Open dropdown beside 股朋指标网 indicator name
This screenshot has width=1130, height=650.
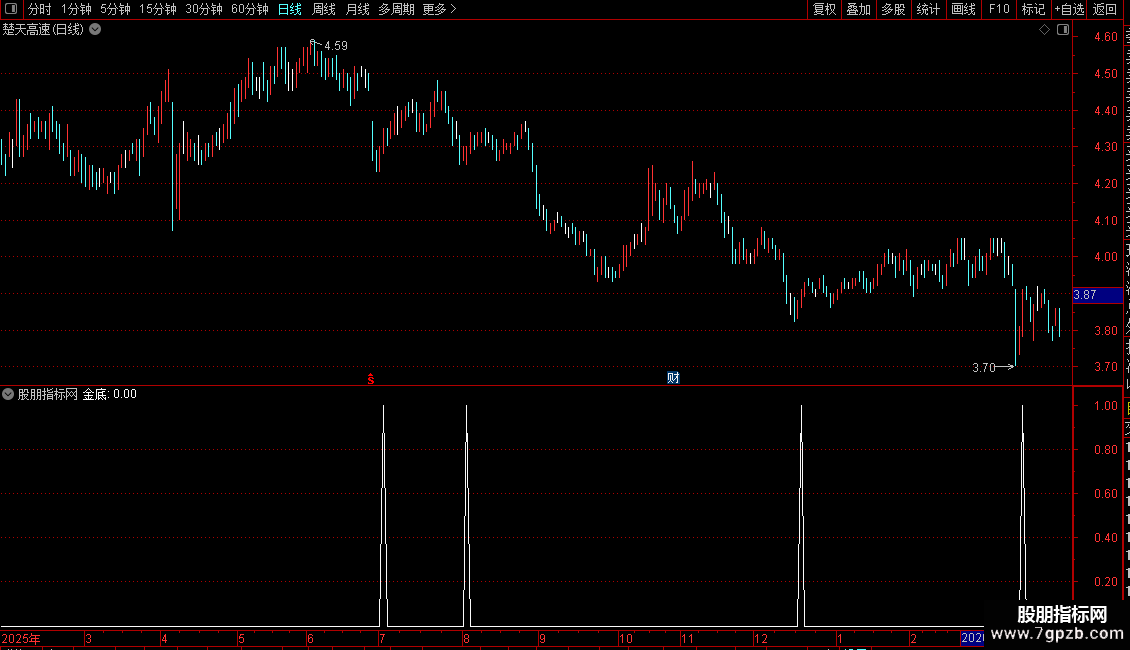pyautogui.click(x=8, y=394)
